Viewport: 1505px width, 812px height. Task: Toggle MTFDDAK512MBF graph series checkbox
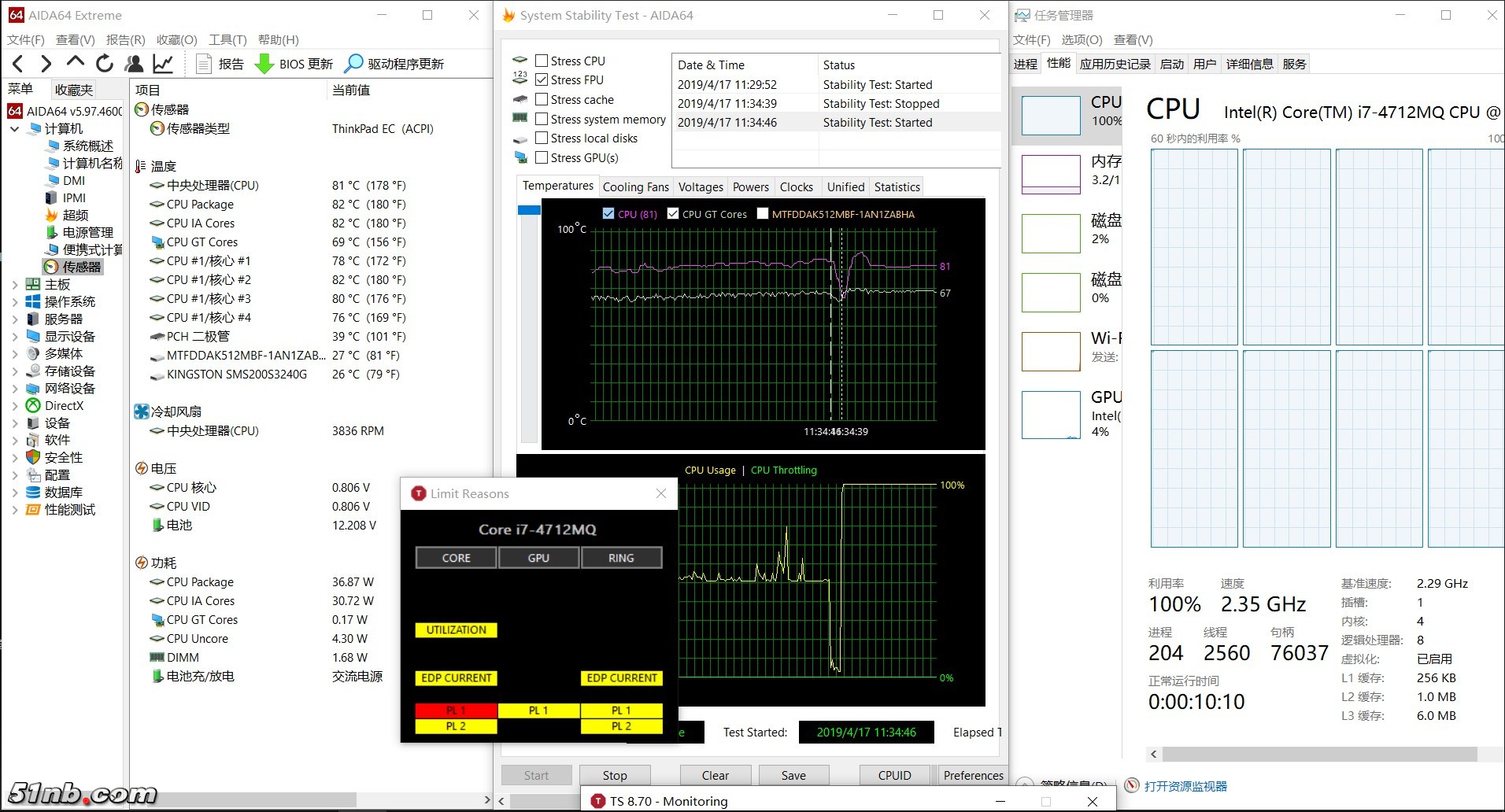click(763, 213)
